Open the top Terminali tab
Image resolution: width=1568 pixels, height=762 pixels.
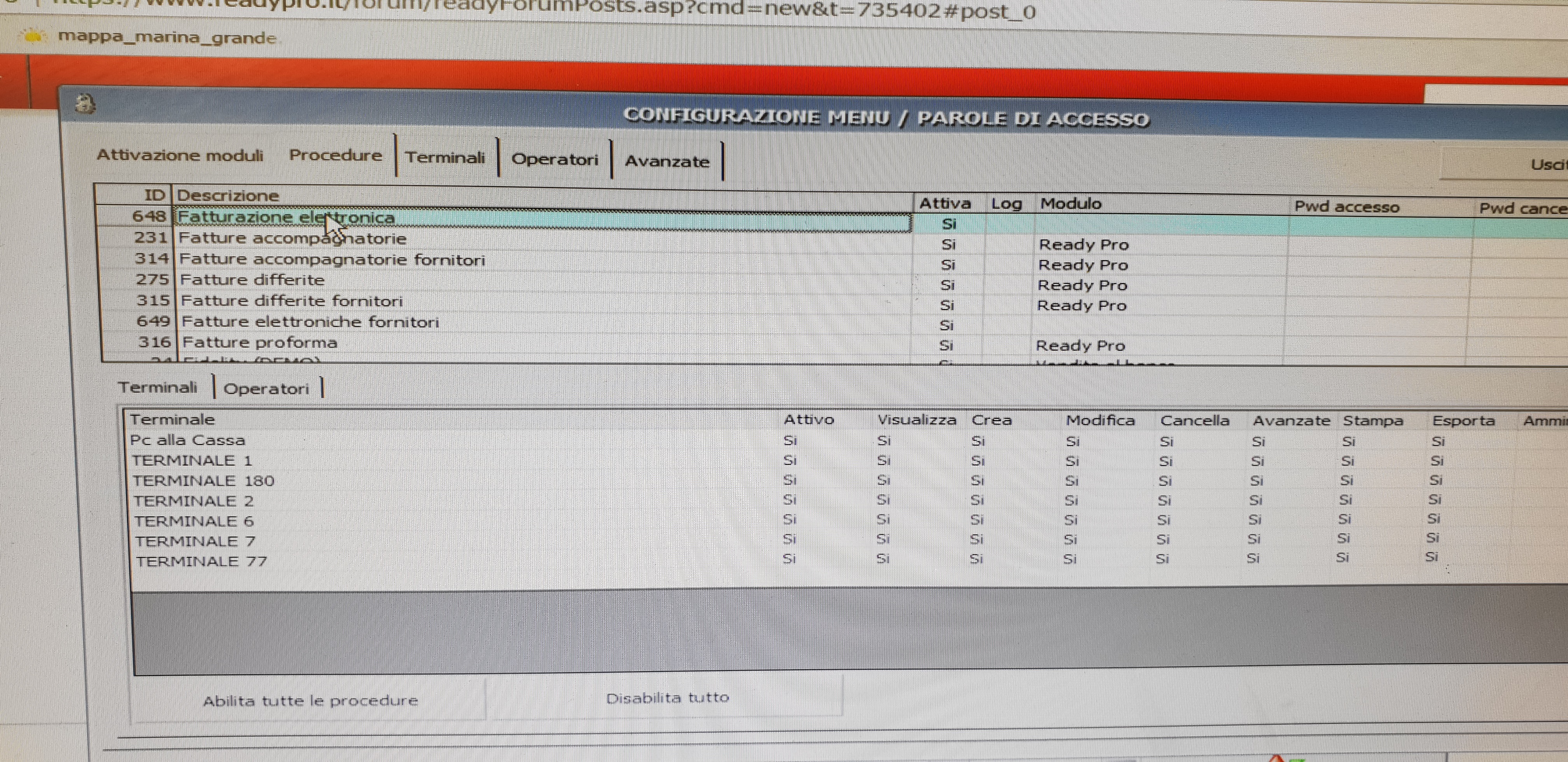click(445, 157)
